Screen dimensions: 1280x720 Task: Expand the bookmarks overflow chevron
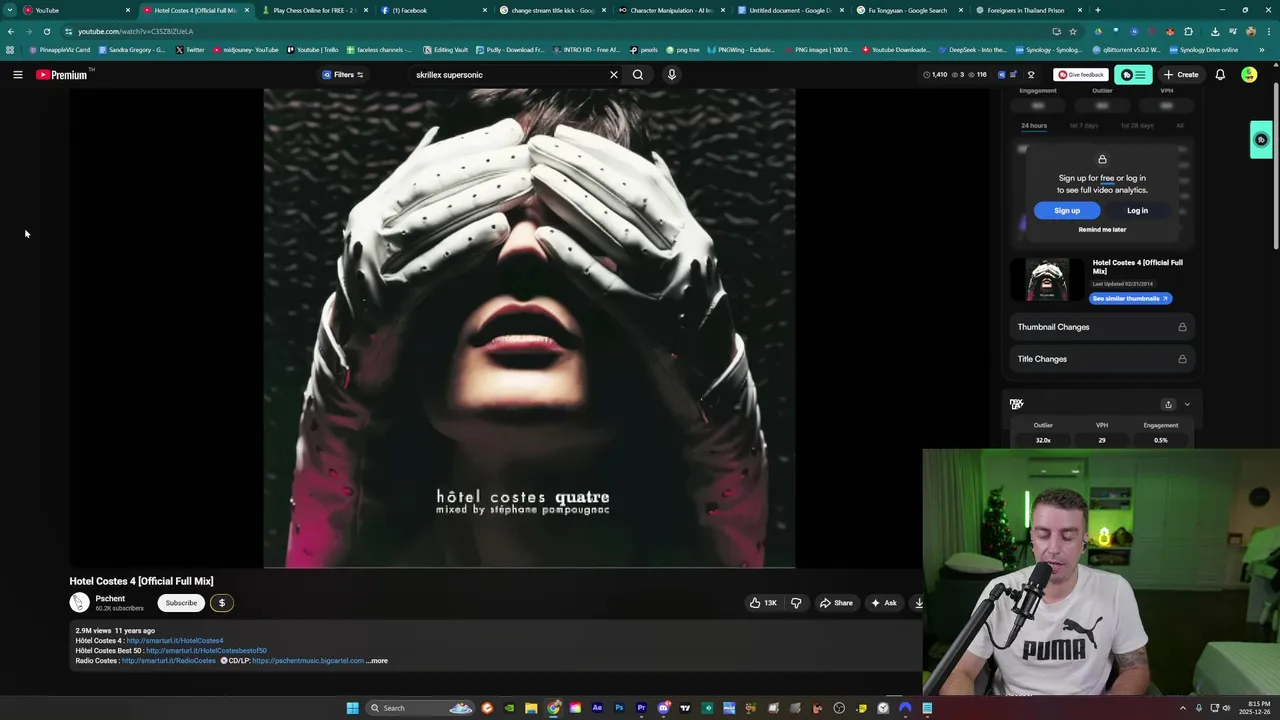click(x=1262, y=49)
